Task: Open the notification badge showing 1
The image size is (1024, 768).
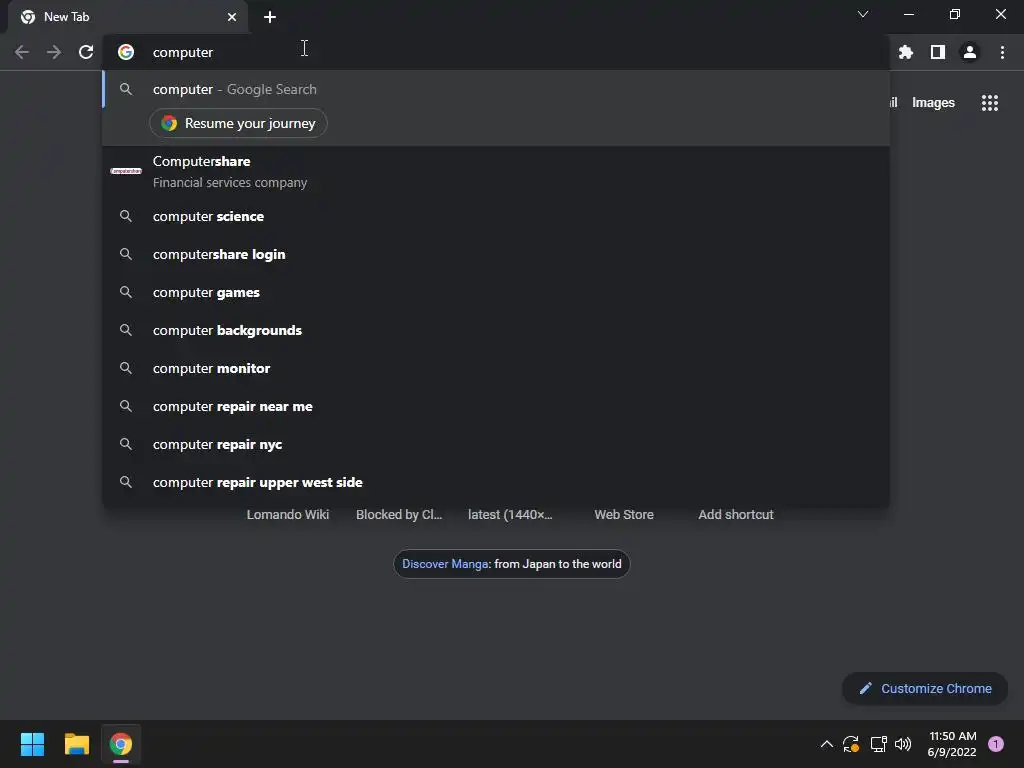Action: [996, 744]
